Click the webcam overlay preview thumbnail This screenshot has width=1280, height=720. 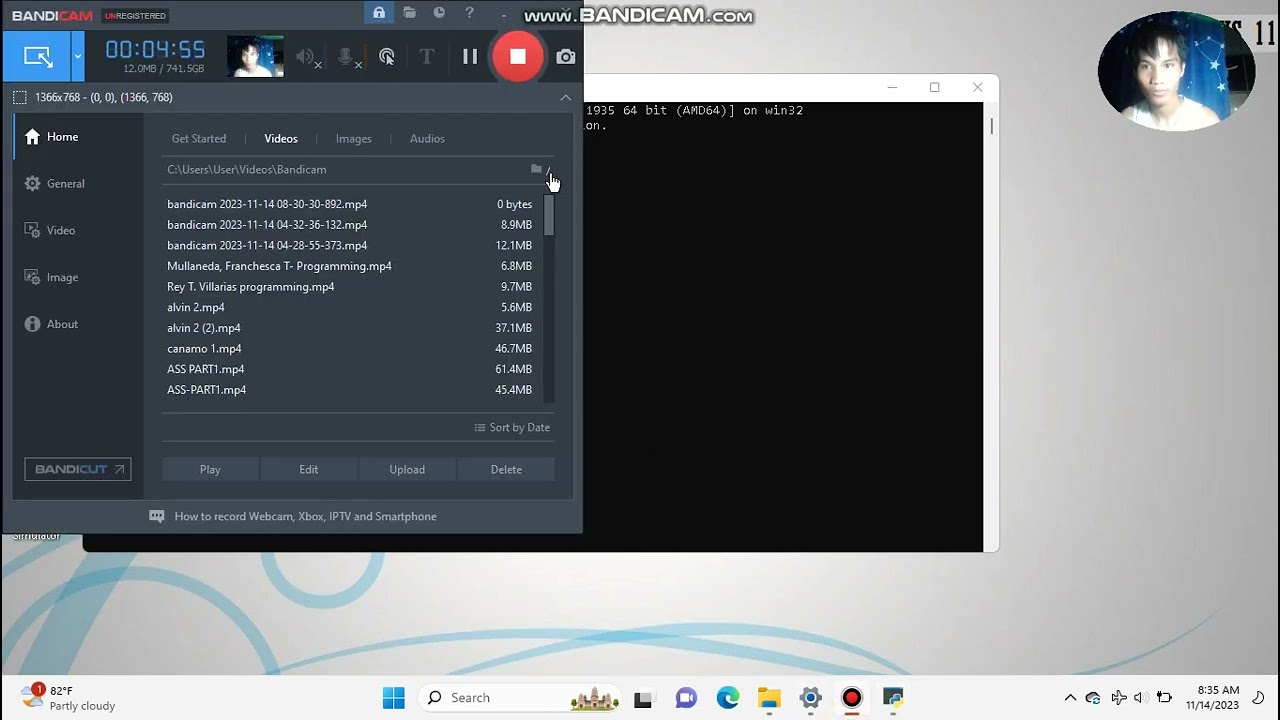255,57
